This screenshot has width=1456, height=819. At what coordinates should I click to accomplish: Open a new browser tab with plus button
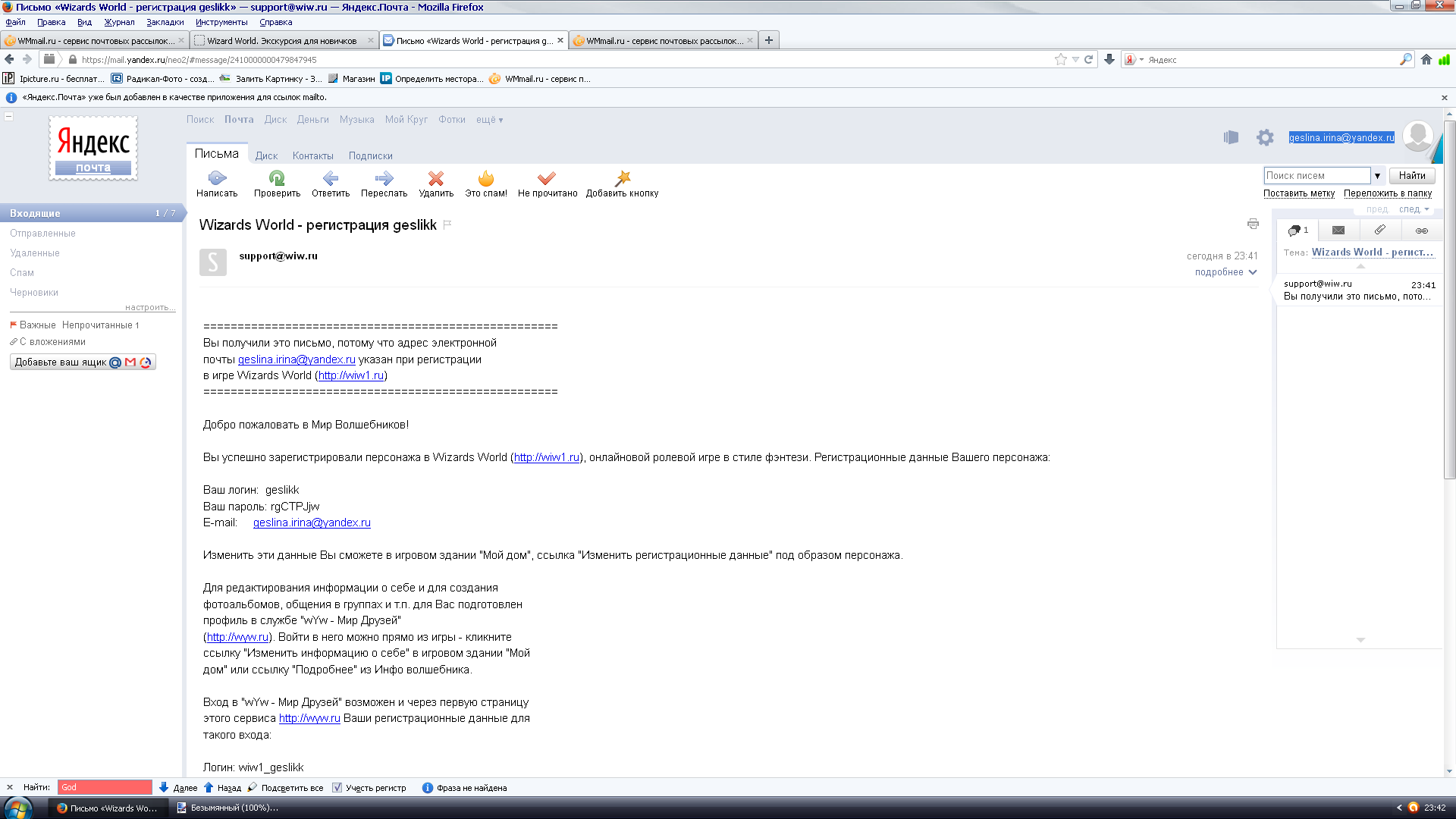(x=769, y=40)
